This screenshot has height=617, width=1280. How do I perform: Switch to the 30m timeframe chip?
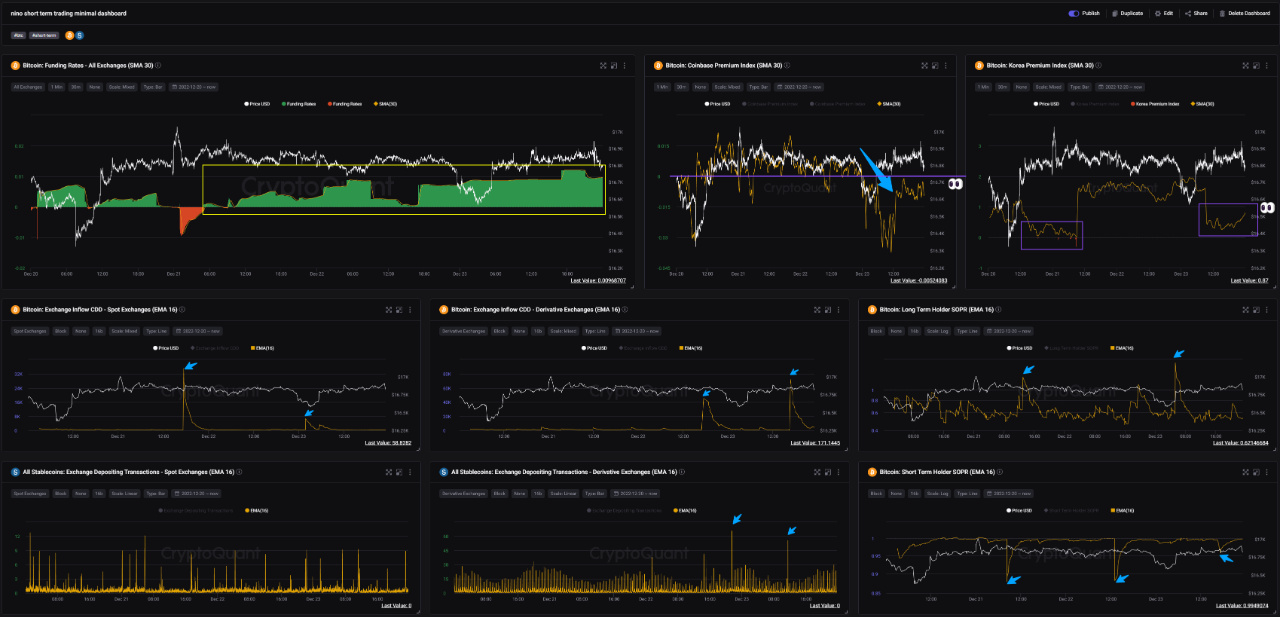tap(75, 87)
